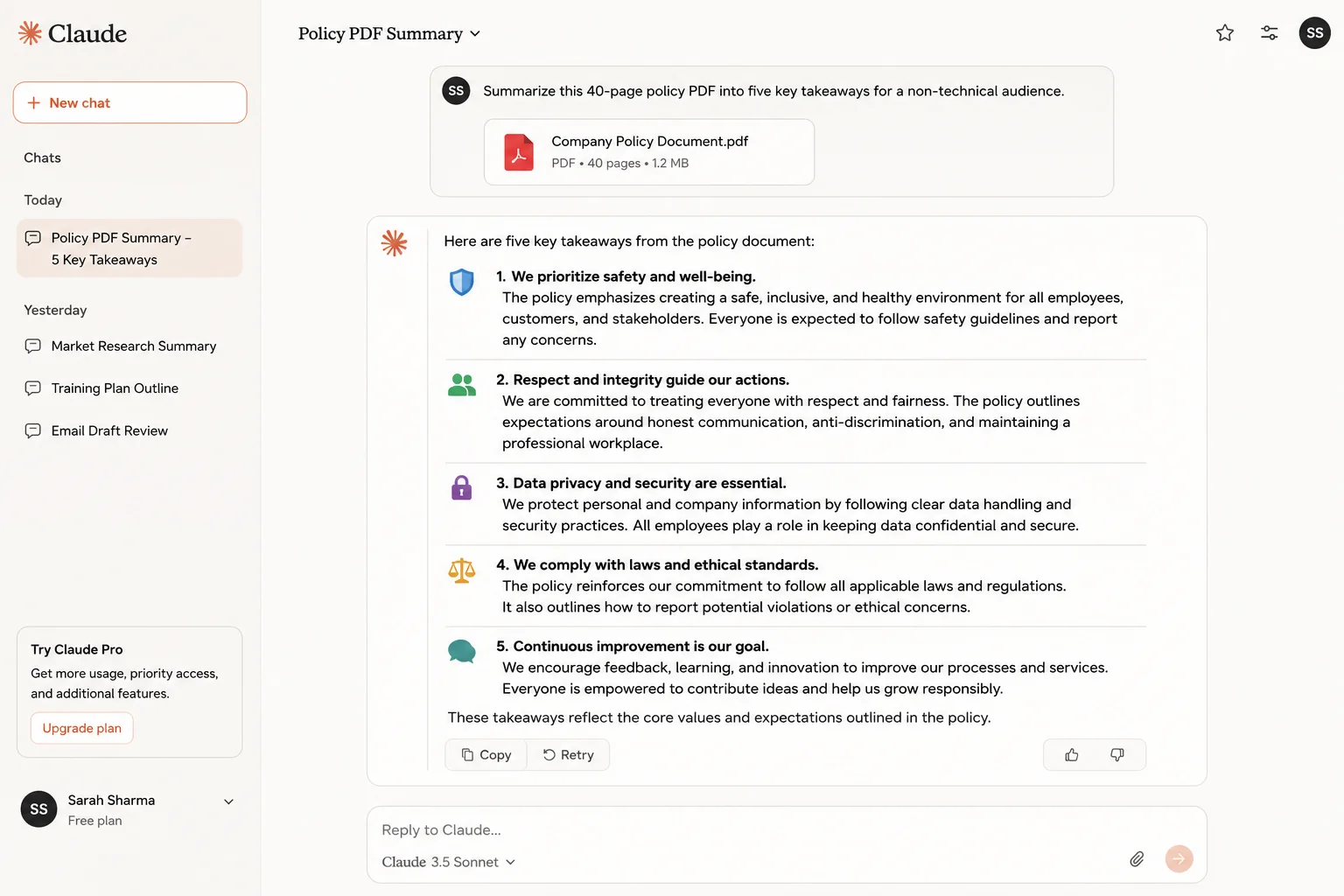Click the Upgrade plan button
Viewport: 1344px width, 896px height.
pos(82,728)
